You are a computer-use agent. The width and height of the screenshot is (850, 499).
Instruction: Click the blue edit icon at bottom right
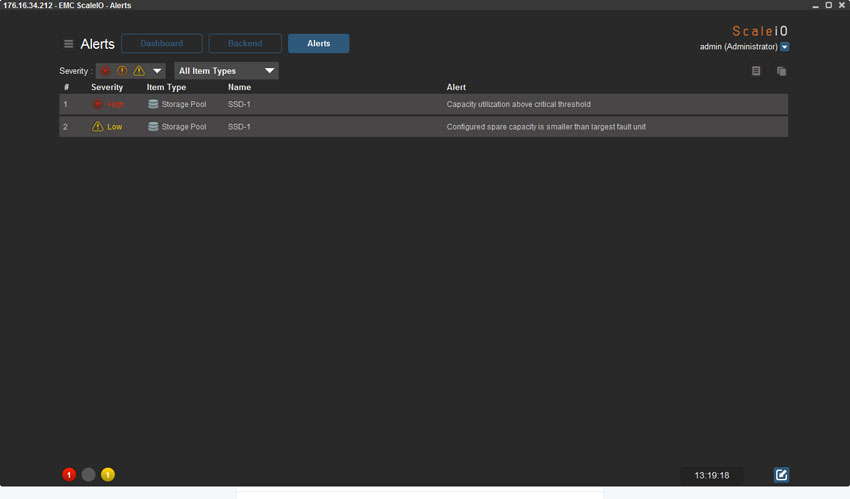click(x=781, y=475)
